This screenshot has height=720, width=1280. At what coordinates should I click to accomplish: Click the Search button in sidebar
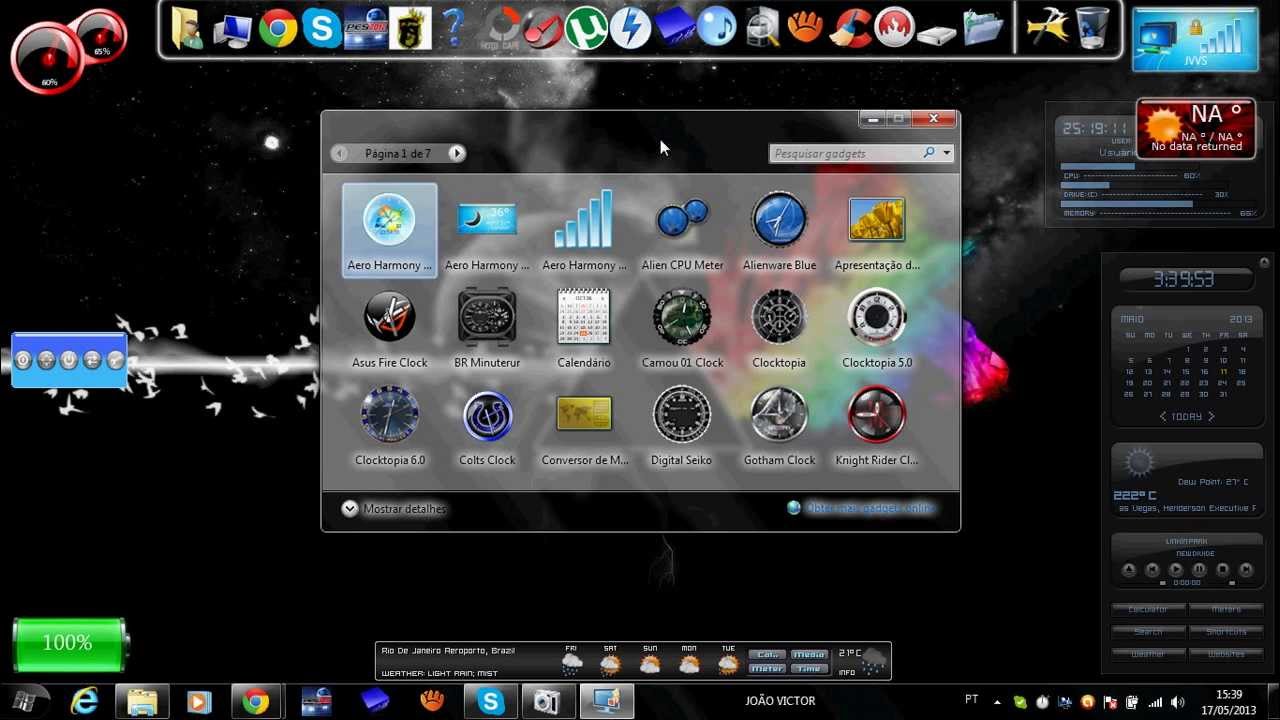(1148, 631)
